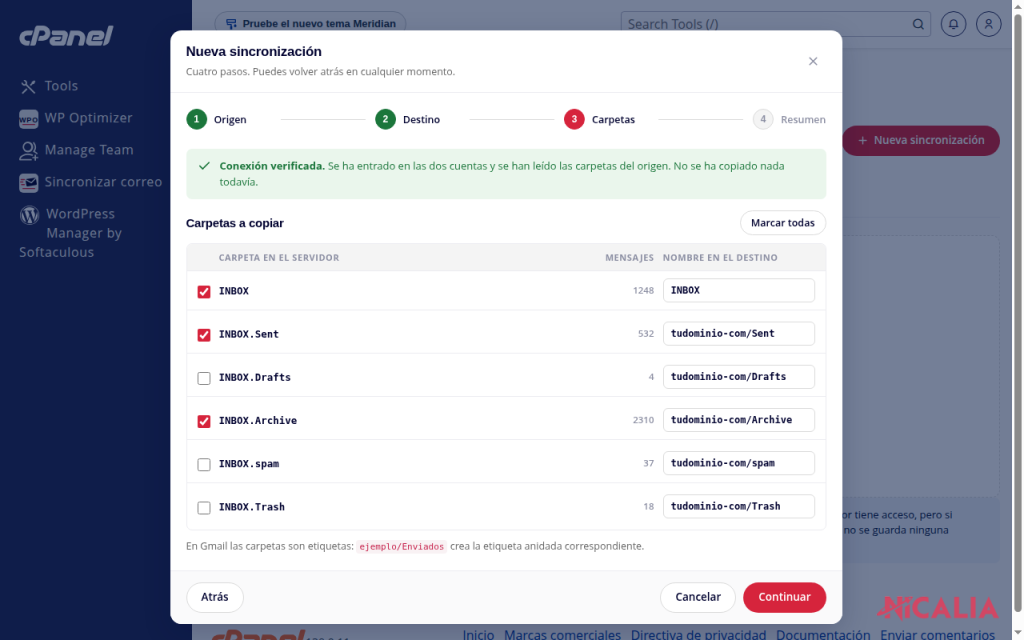Open Tools via its wrench icon

coord(28,86)
